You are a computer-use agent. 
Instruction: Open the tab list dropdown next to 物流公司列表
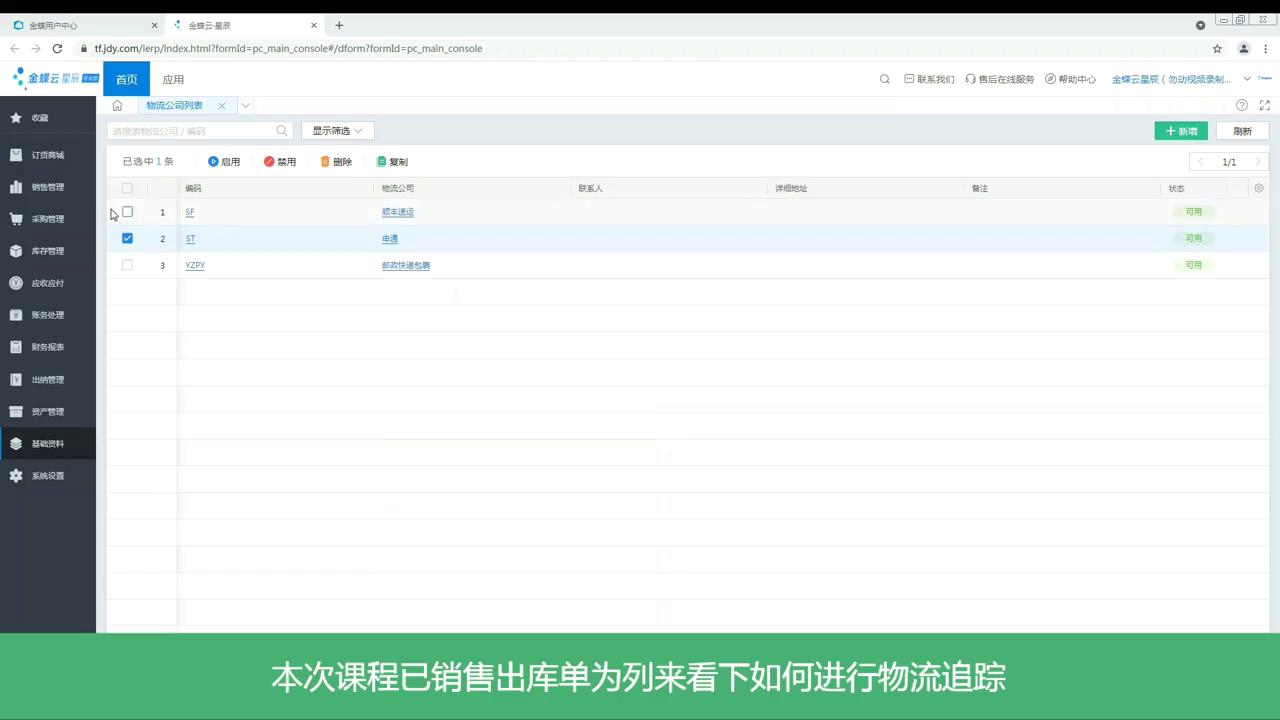(245, 105)
